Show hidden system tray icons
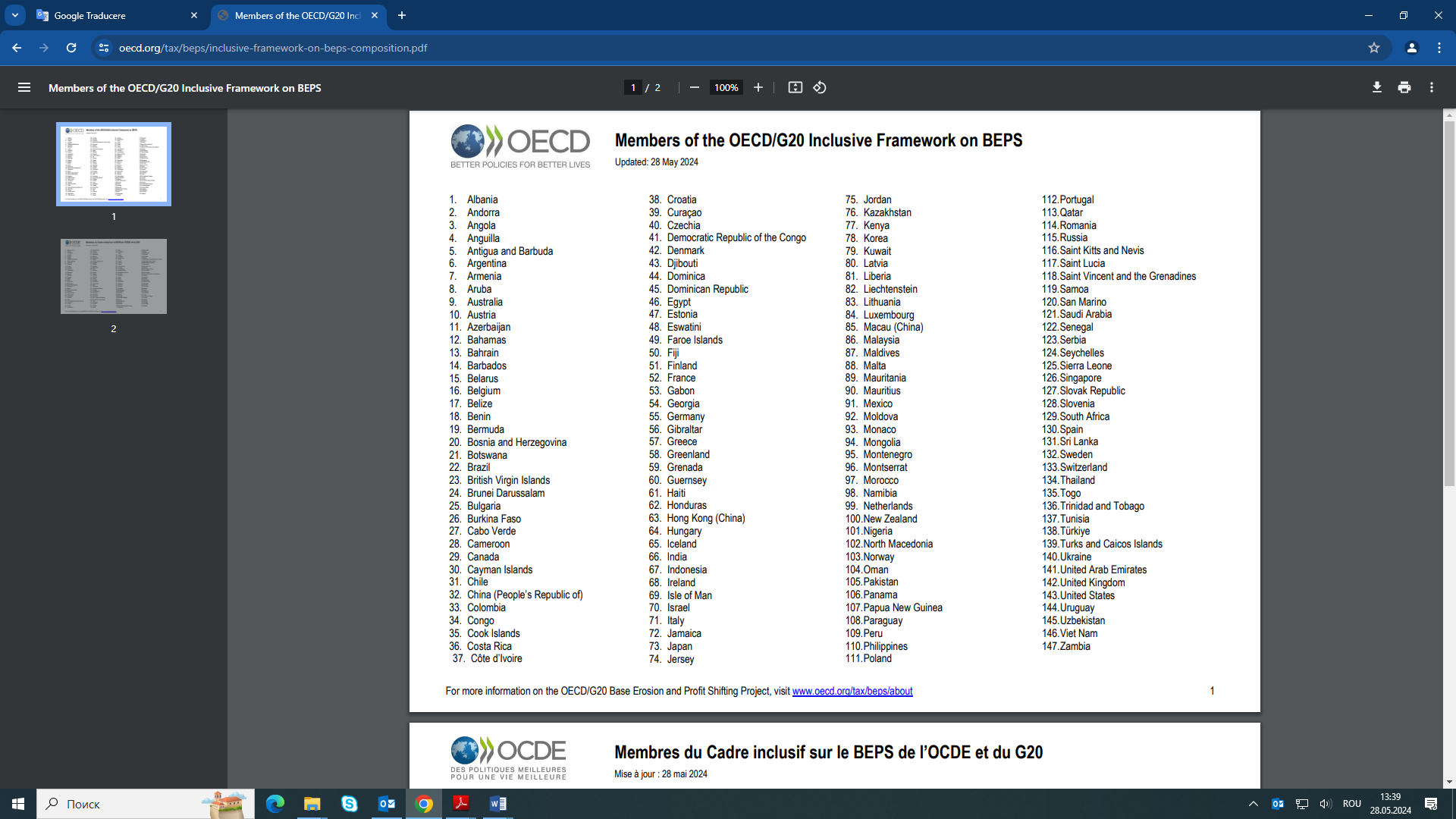The height and width of the screenshot is (819, 1456). (x=1253, y=804)
